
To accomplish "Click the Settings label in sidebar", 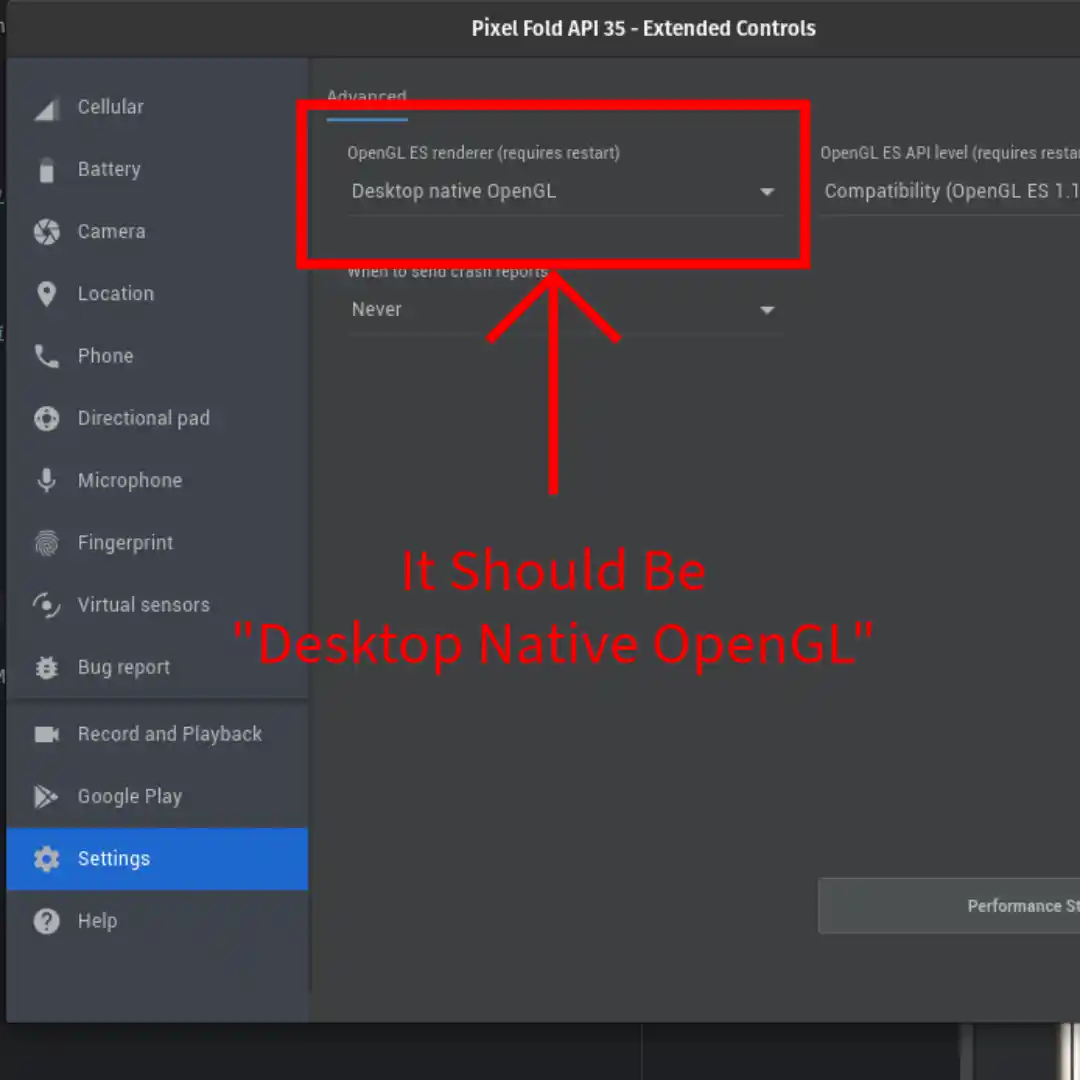I will 114,859.
